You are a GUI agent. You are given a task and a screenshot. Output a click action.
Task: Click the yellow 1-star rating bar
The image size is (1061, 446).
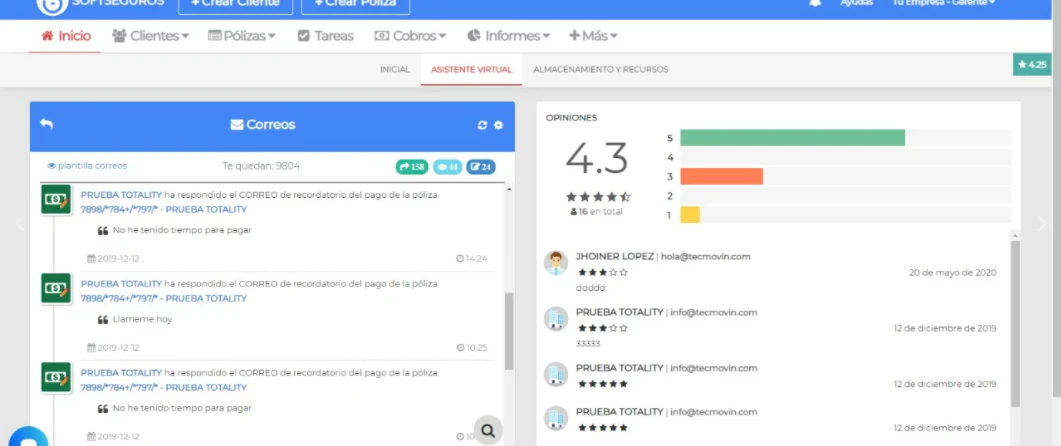click(x=690, y=215)
